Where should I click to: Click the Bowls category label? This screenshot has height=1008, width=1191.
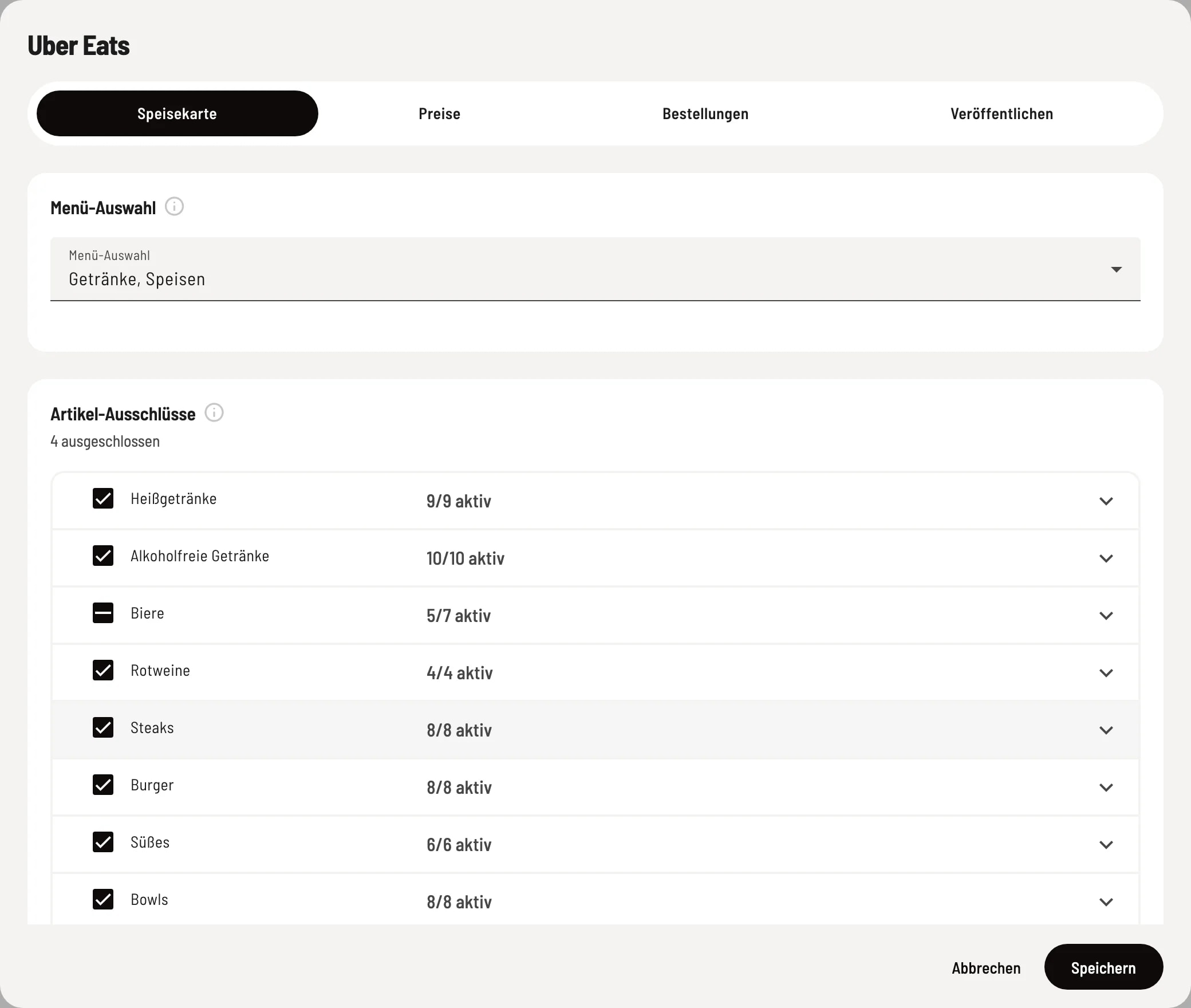click(149, 899)
